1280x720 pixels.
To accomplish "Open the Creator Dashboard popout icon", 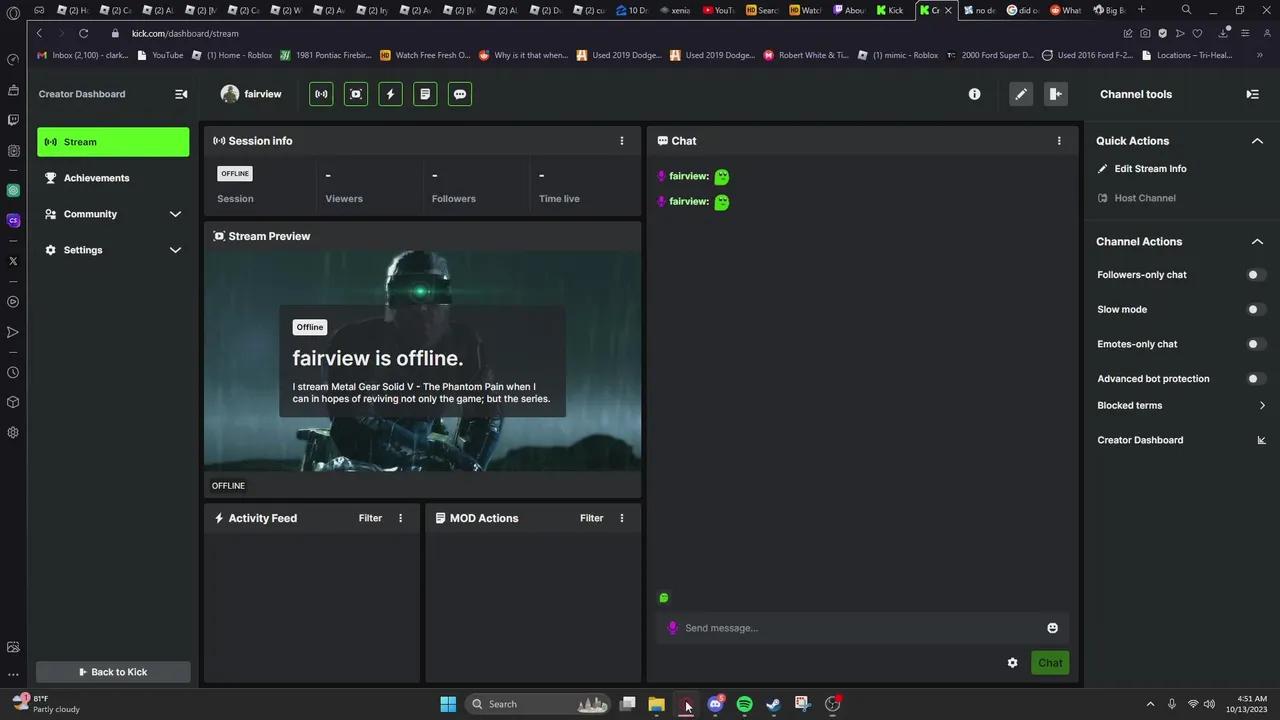I will 1261,440.
